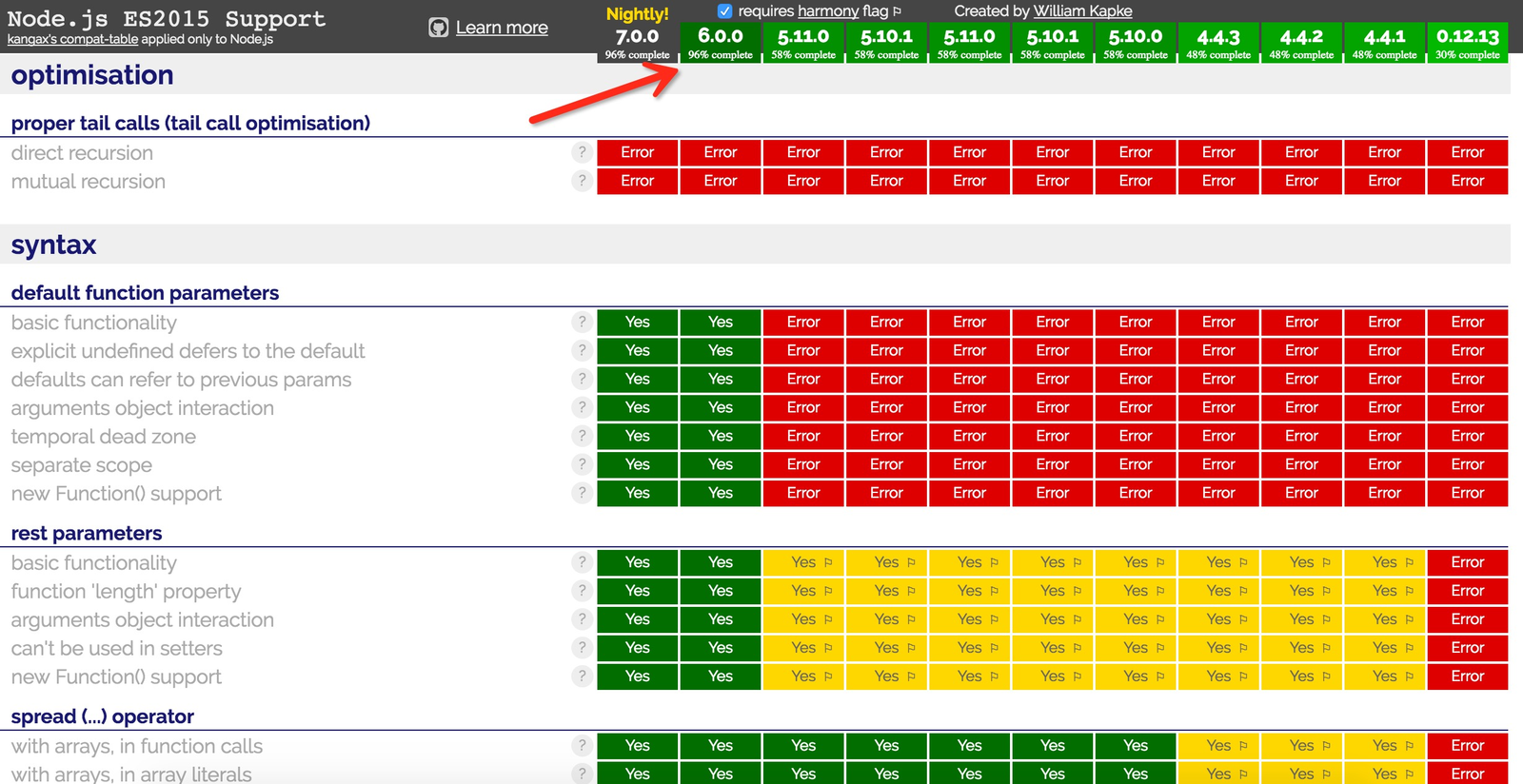Open the Learn more link
Image resolution: width=1523 pixels, height=784 pixels.
[502, 28]
